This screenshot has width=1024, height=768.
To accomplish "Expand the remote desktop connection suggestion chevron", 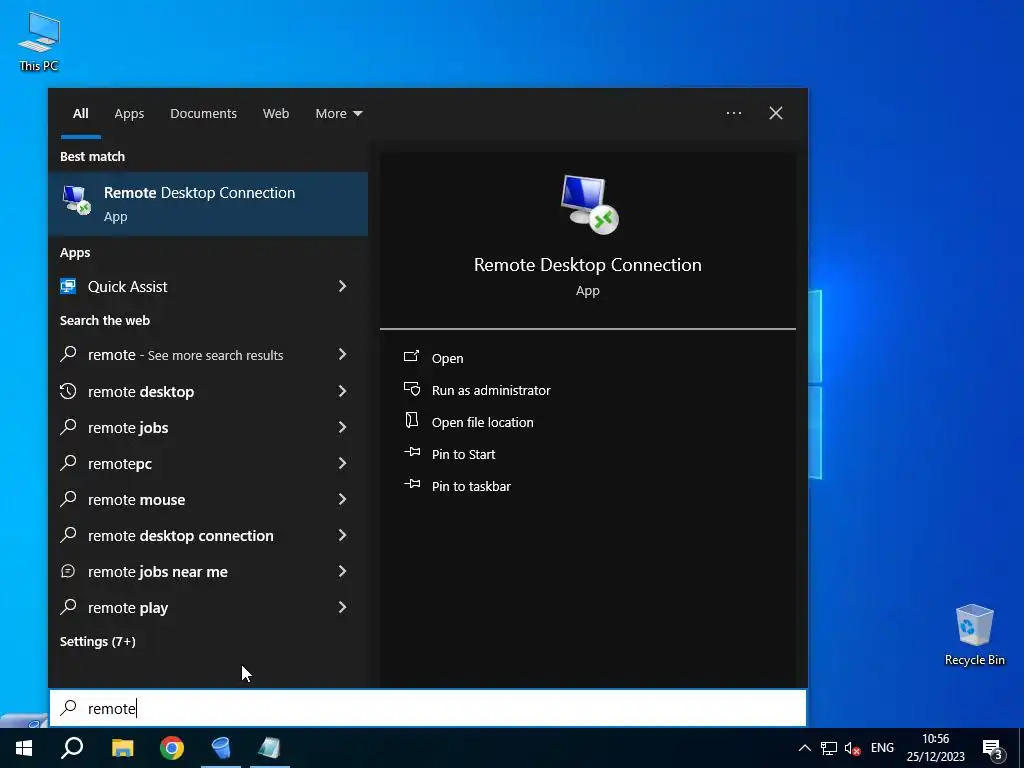I will click(342, 535).
